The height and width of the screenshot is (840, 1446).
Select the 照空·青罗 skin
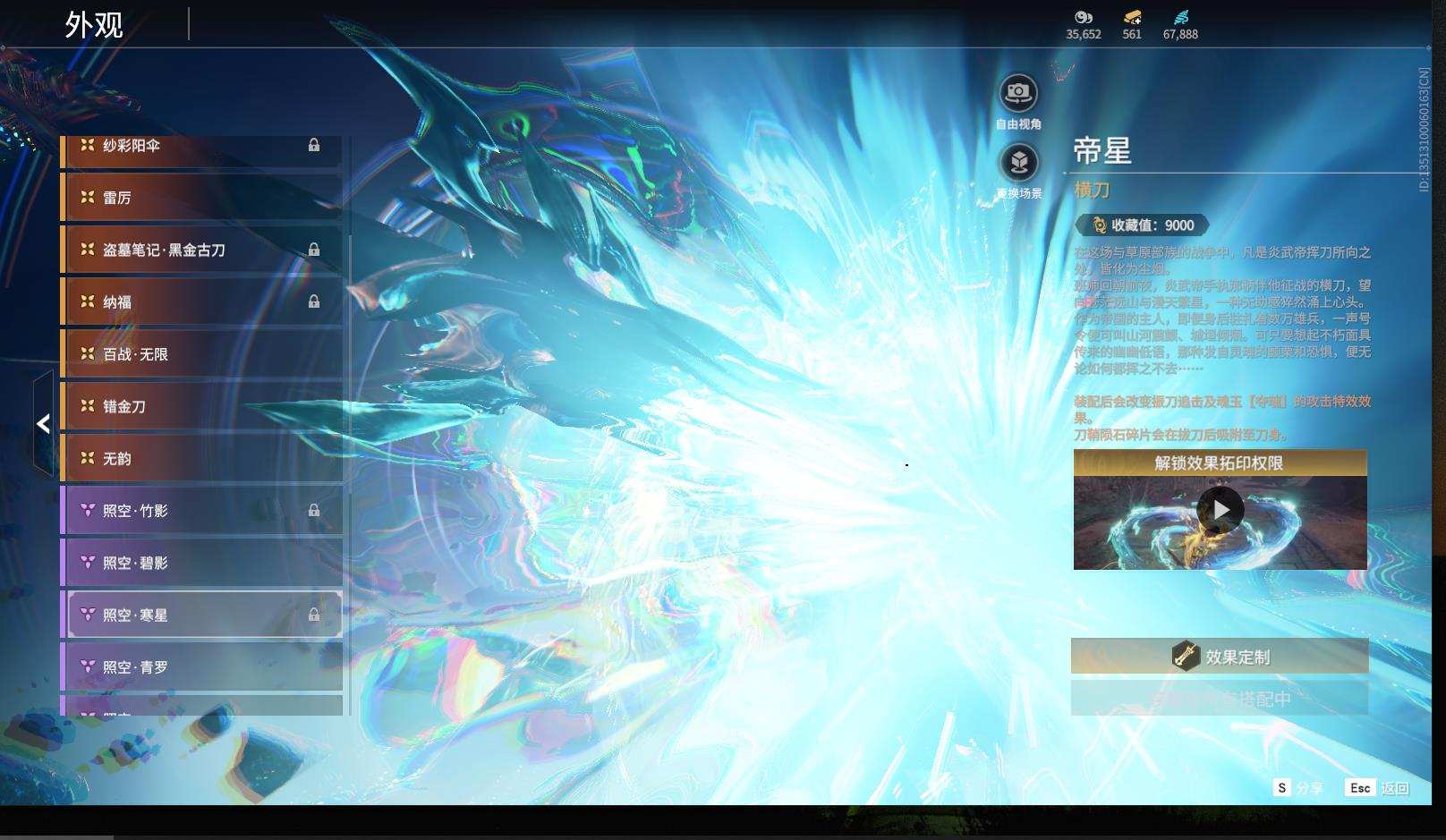point(201,667)
